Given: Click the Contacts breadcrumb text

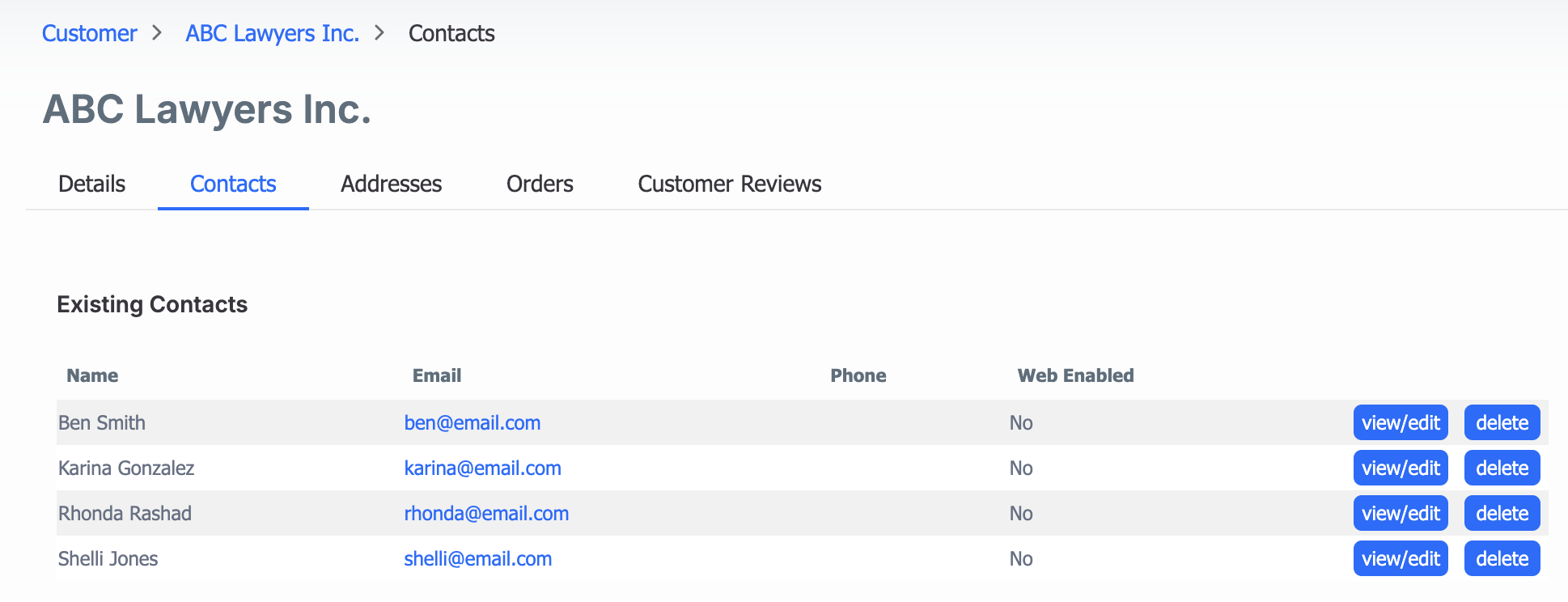Looking at the screenshot, I should click(x=451, y=33).
